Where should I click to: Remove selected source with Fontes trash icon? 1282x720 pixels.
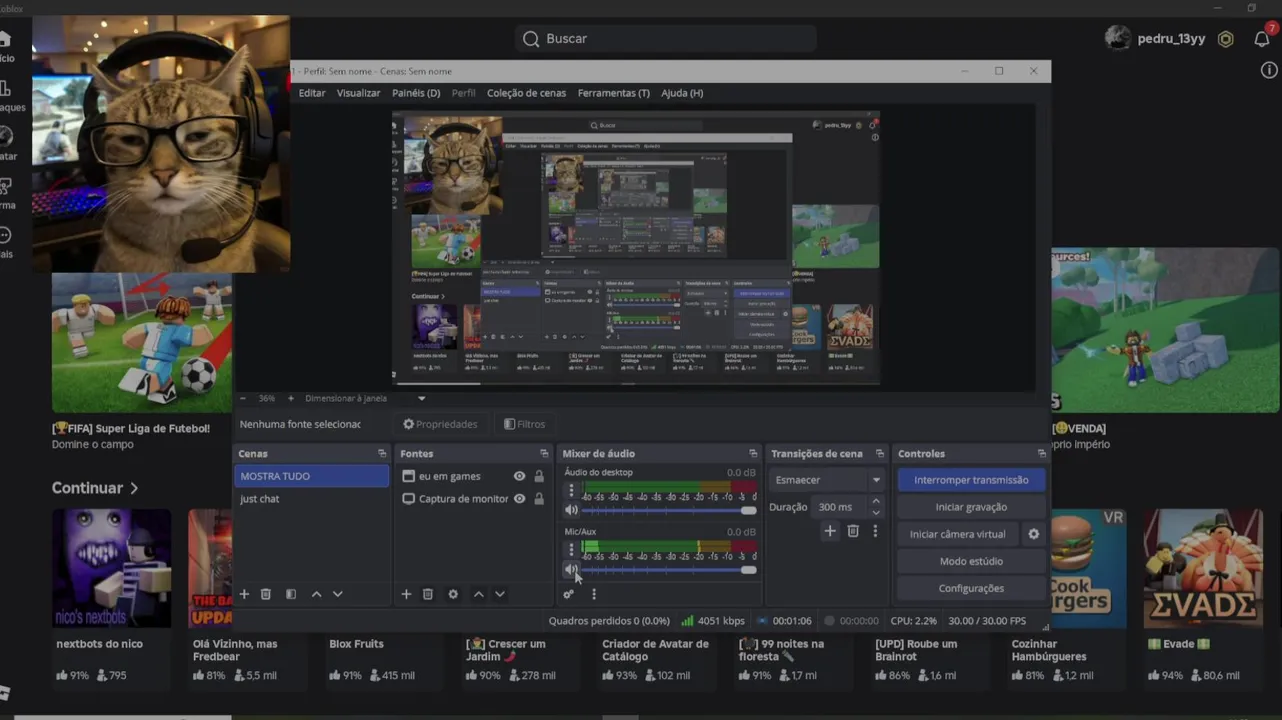click(x=428, y=594)
